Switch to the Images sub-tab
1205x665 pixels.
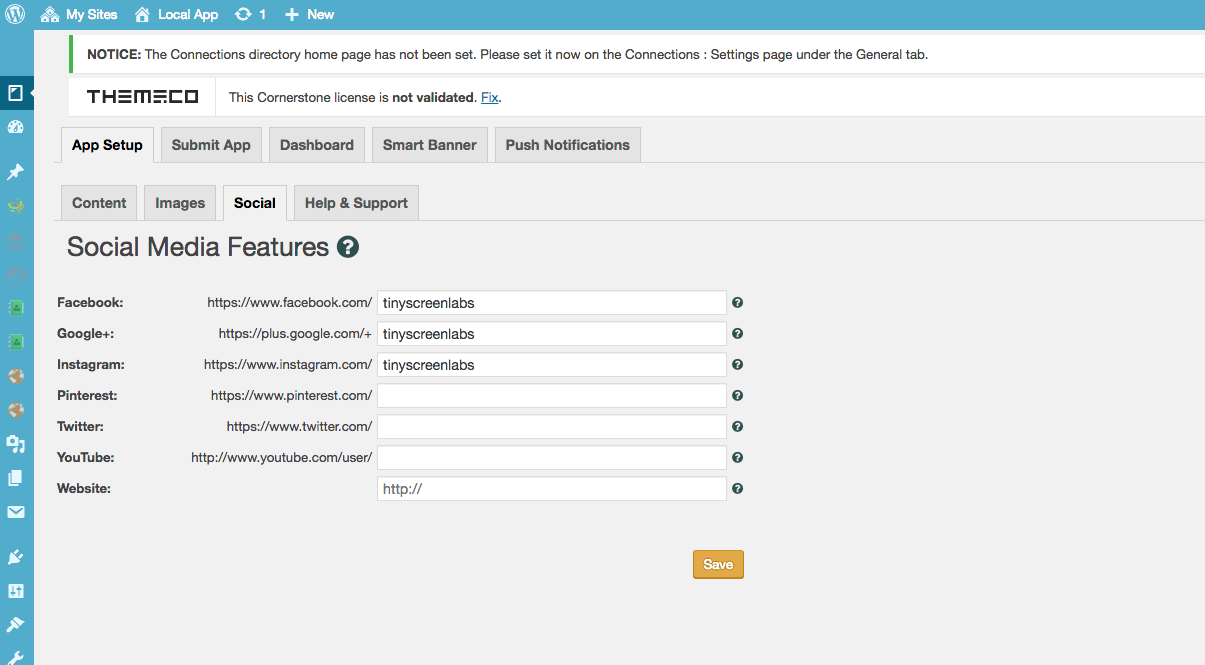click(x=180, y=203)
